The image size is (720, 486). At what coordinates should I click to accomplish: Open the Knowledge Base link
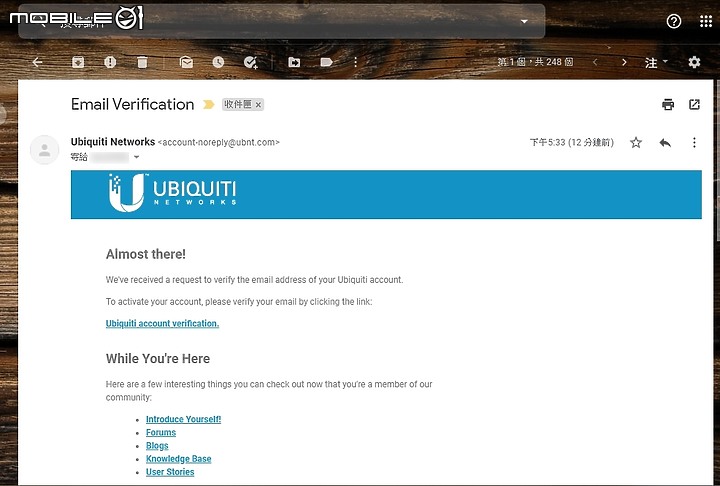[179, 458]
